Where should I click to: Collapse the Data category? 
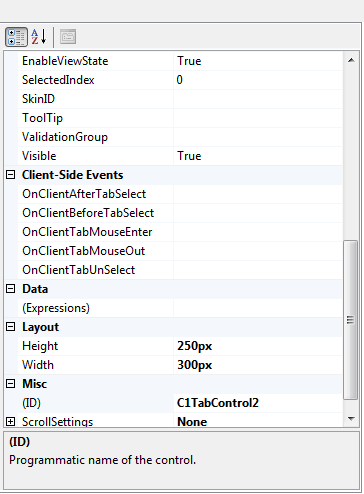tap(11, 289)
